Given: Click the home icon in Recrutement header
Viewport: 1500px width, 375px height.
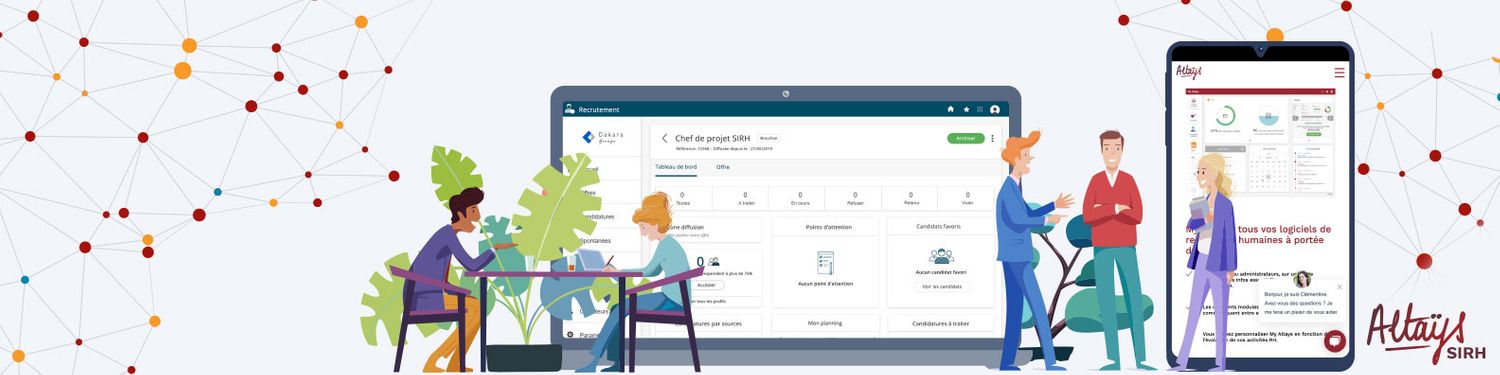Looking at the screenshot, I should [x=951, y=109].
